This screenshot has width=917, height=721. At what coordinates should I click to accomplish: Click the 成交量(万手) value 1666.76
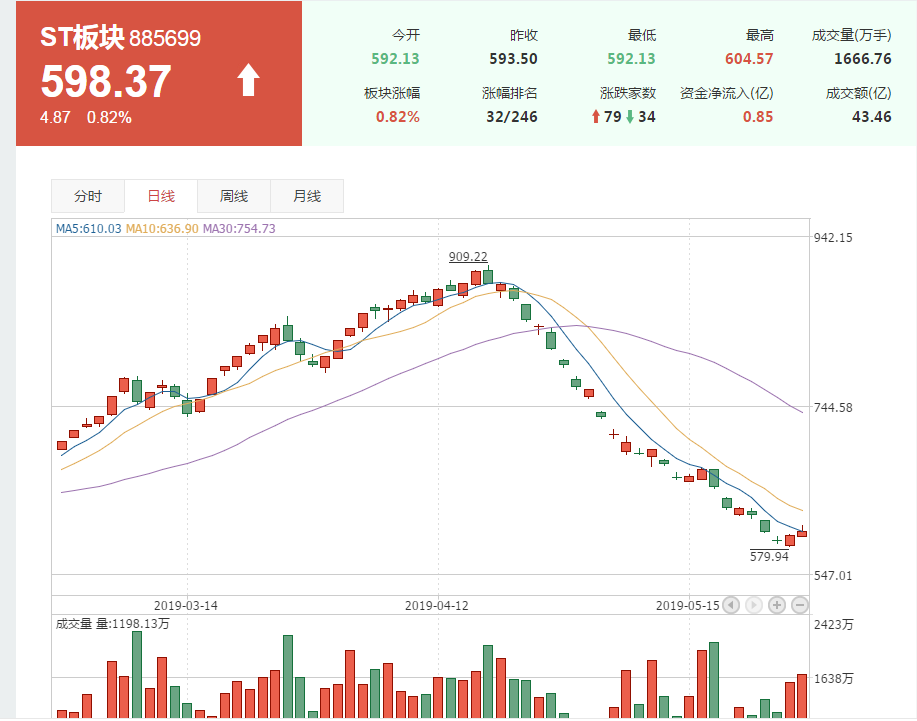pos(863,59)
